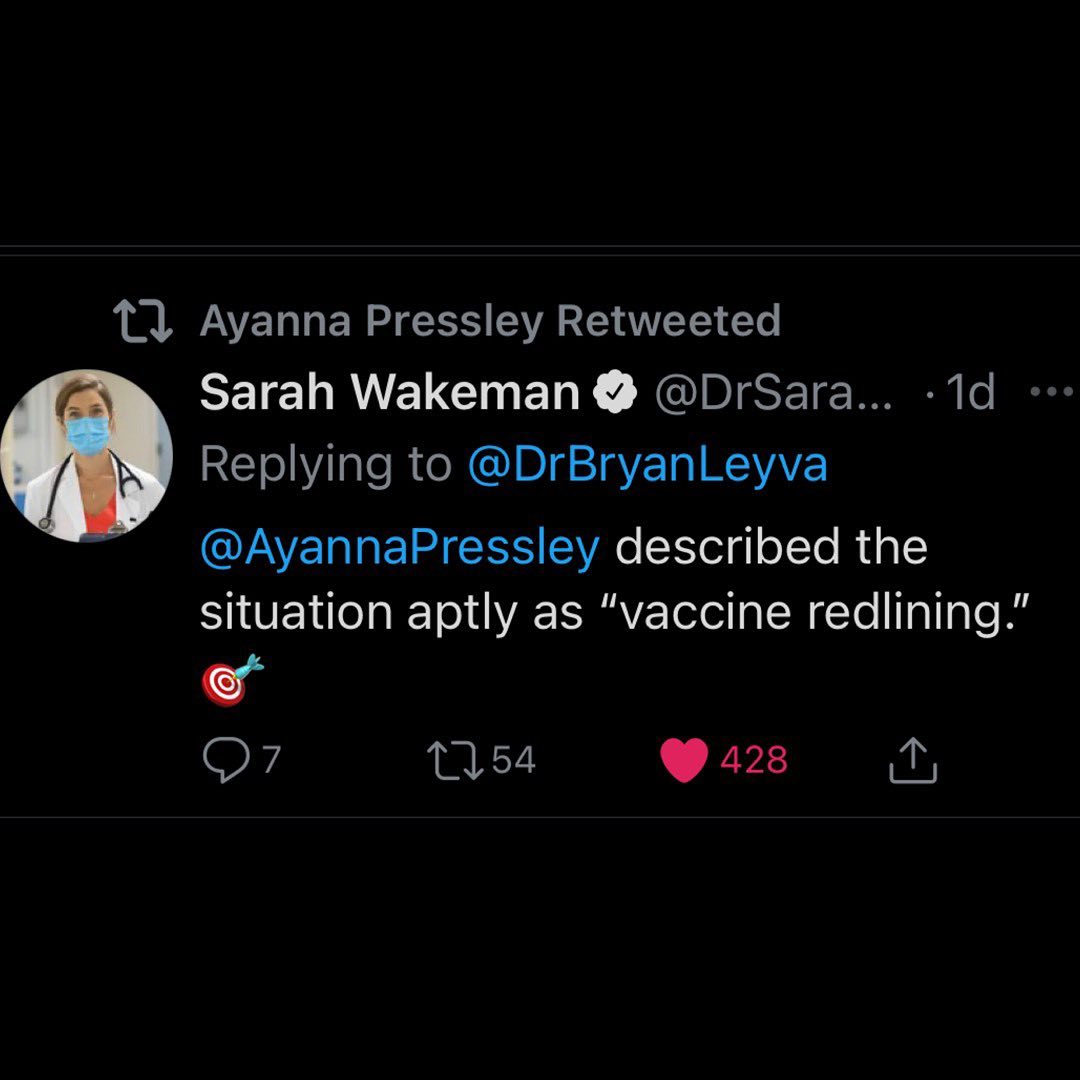Click the "Replying to" text
The height and width of the screenshot is (1080, 1080).
click(x=326, y=465)
